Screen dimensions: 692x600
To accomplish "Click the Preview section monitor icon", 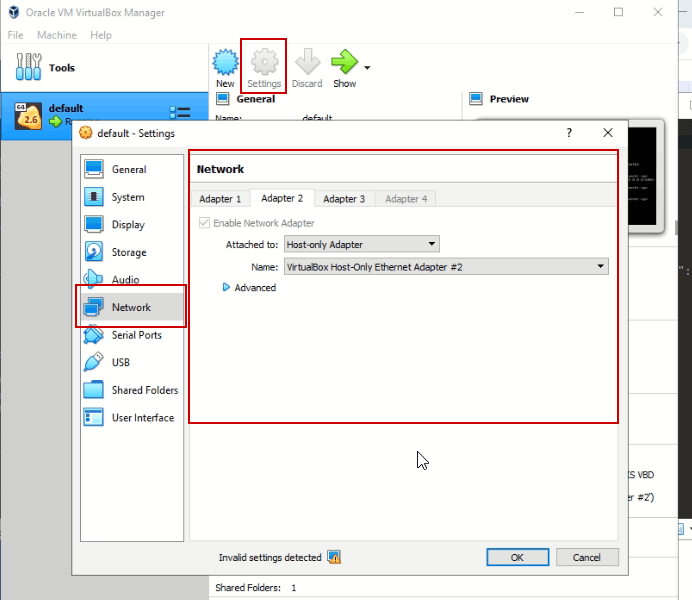I will pyautogui.click(x=476, y=99).
